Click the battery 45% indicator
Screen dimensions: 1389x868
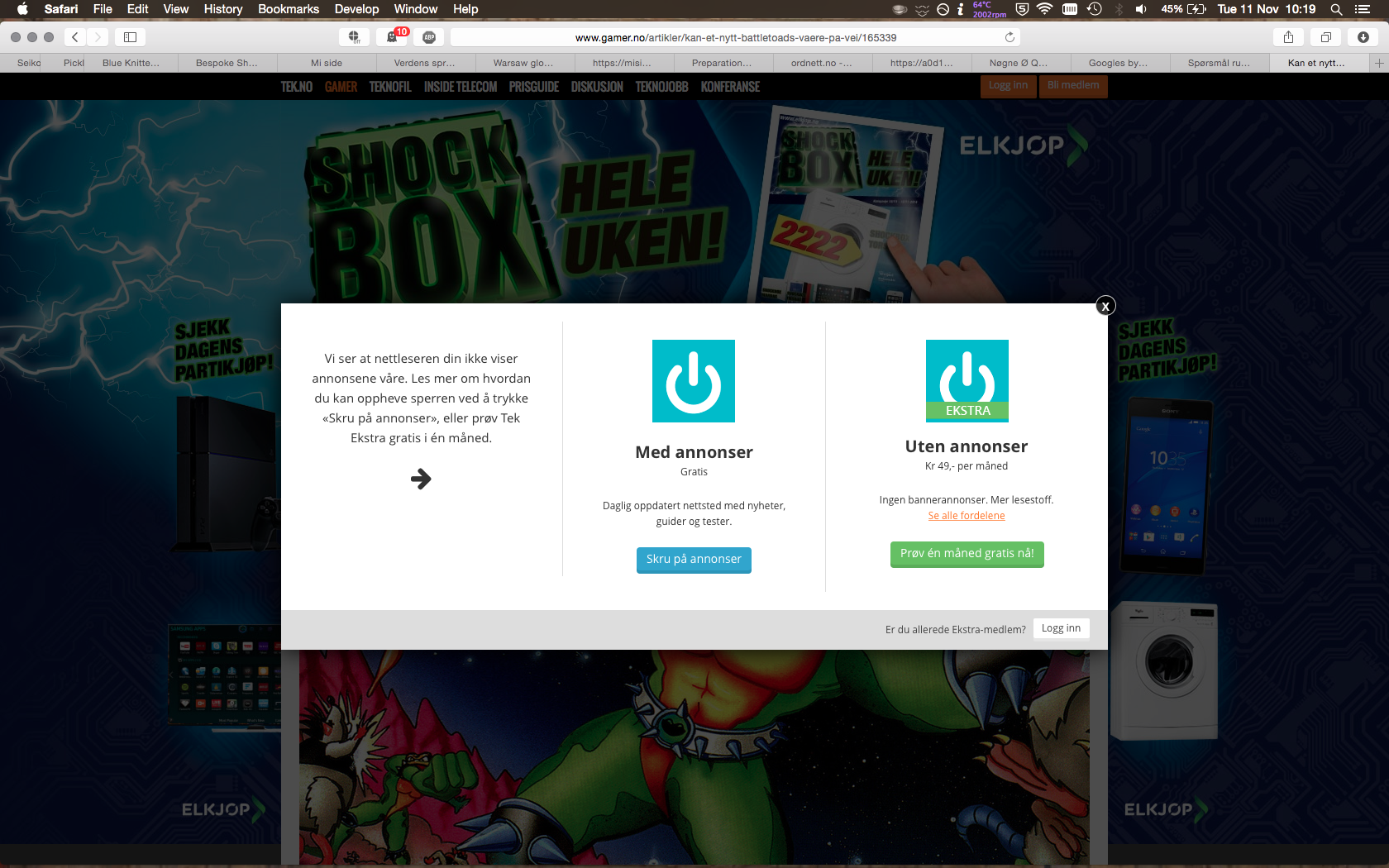click(1183, 9)
